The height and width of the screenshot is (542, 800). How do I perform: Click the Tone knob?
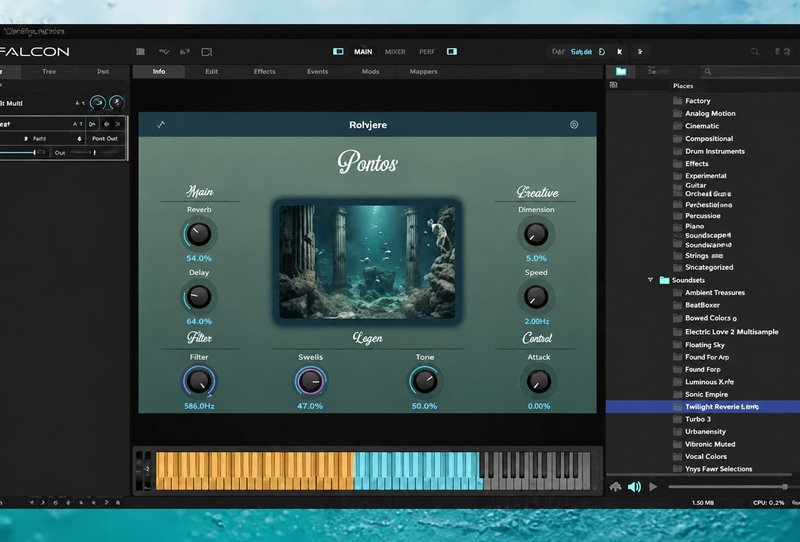click(x=424, y=381)
